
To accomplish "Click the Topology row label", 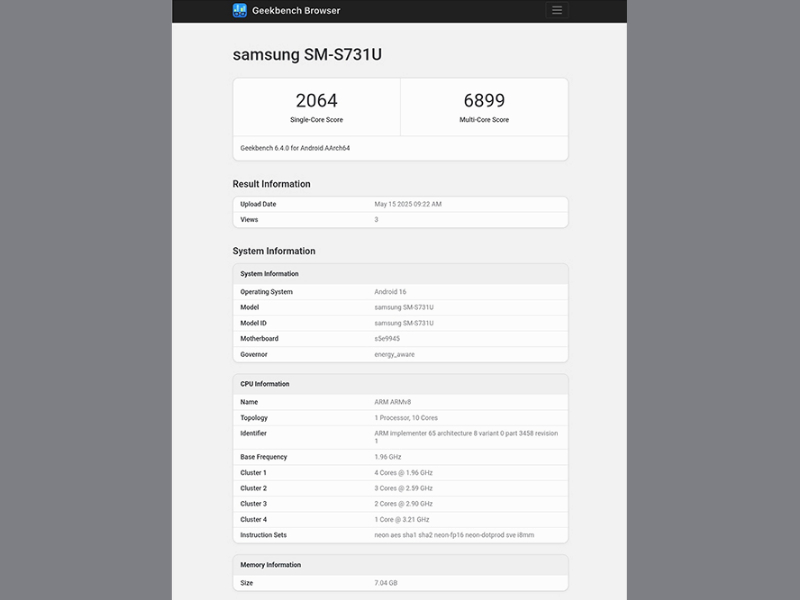I will click(x=254, y=418).
